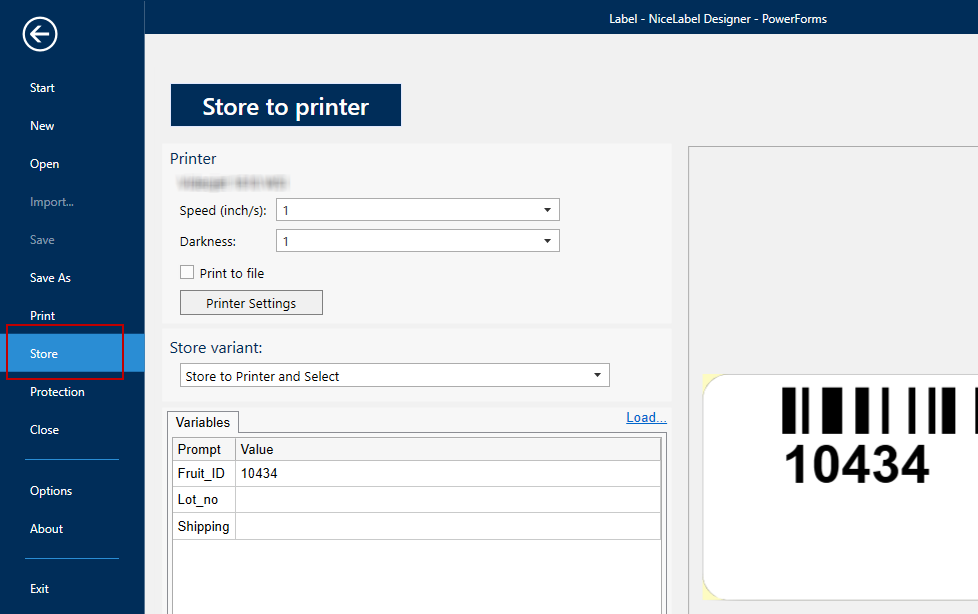The image size is (978, 614).
Task: Select the Shipping prompt row
Action: point(204,526)
